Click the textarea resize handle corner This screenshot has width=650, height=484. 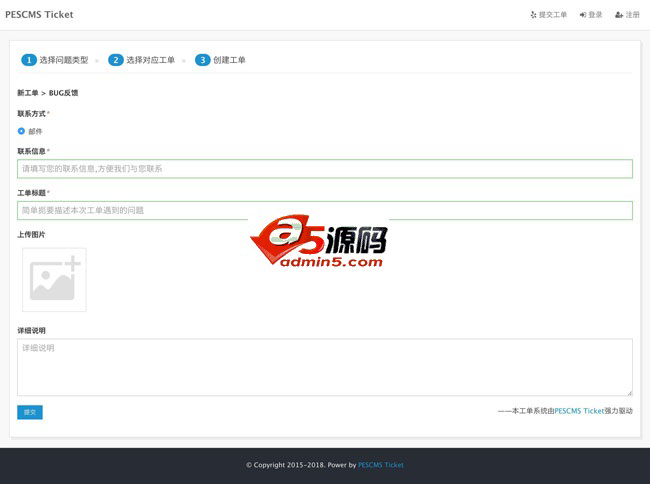pyautogui.click(x=630, y=392)
